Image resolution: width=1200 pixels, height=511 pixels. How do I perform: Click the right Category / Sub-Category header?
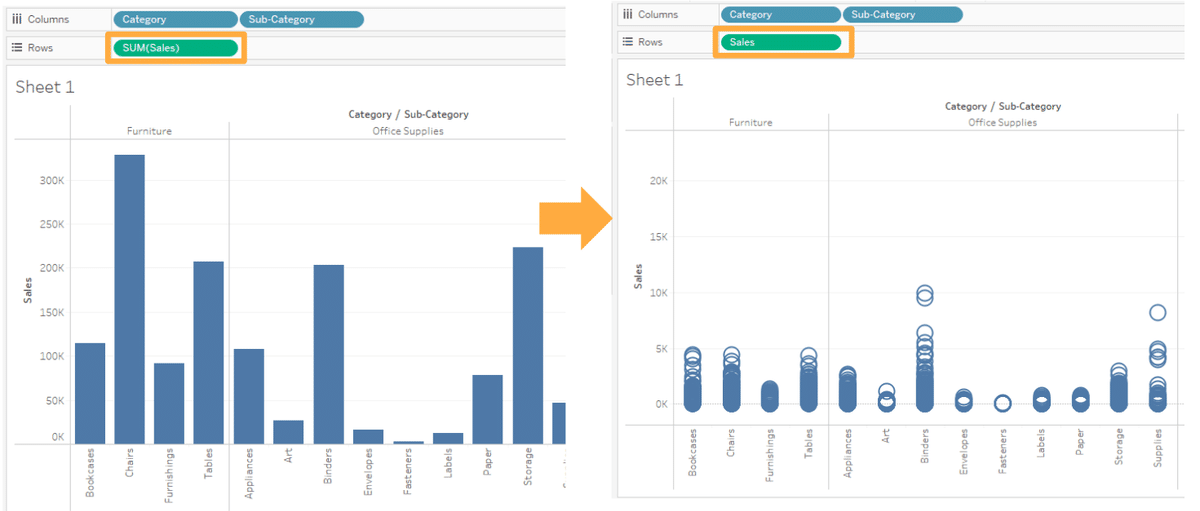point(1003,106)
